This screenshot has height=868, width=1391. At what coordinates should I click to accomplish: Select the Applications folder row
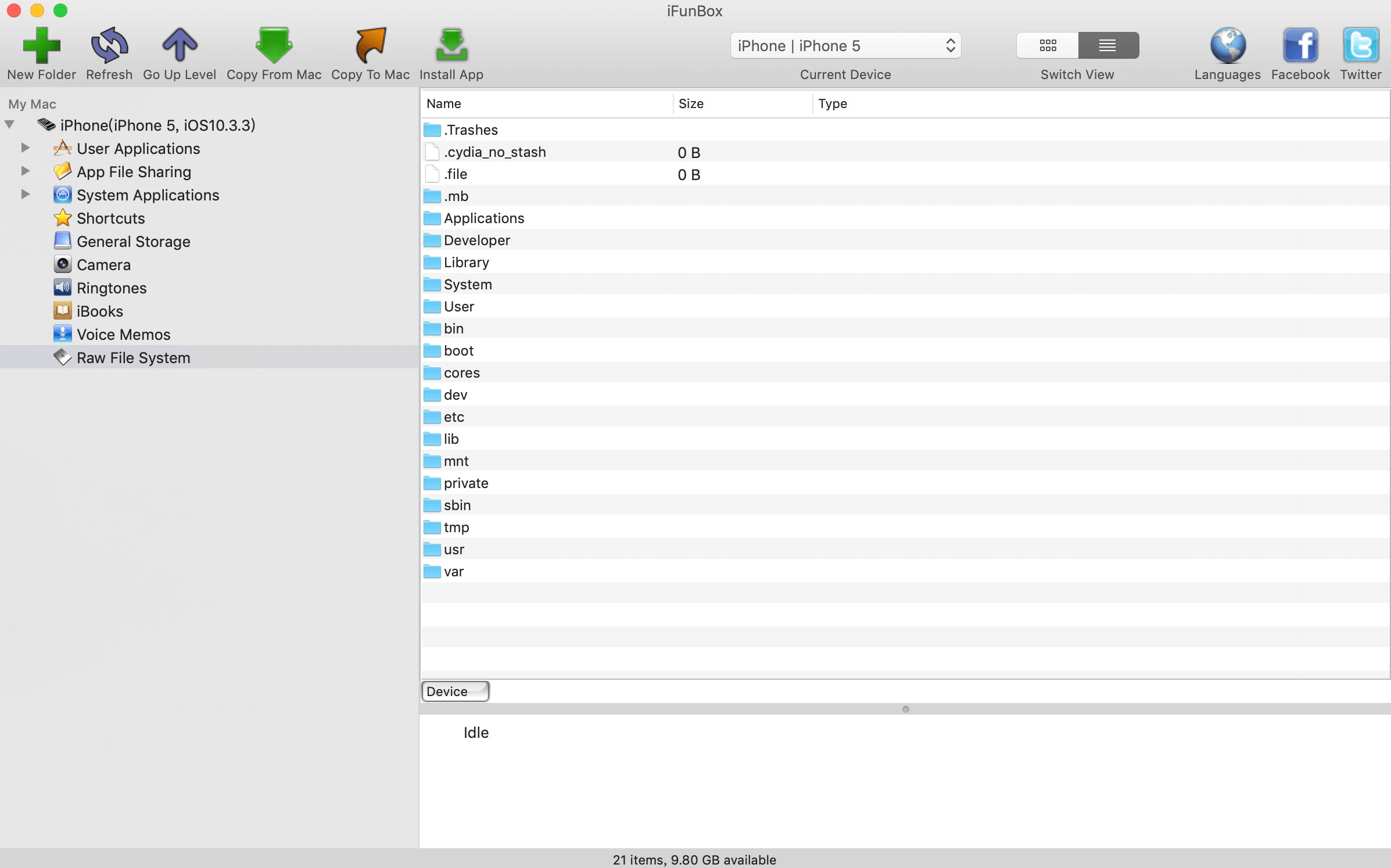click(905, 218)
